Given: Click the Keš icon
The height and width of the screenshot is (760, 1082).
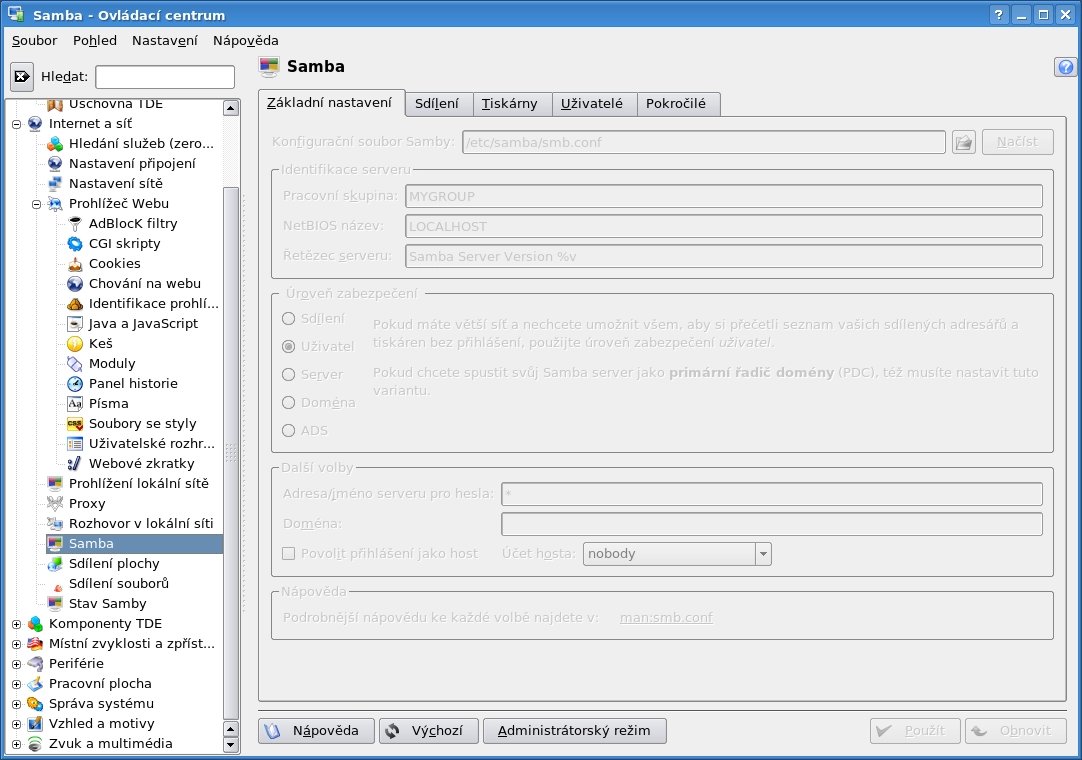Looking at the screenshot, I should 75,344.
